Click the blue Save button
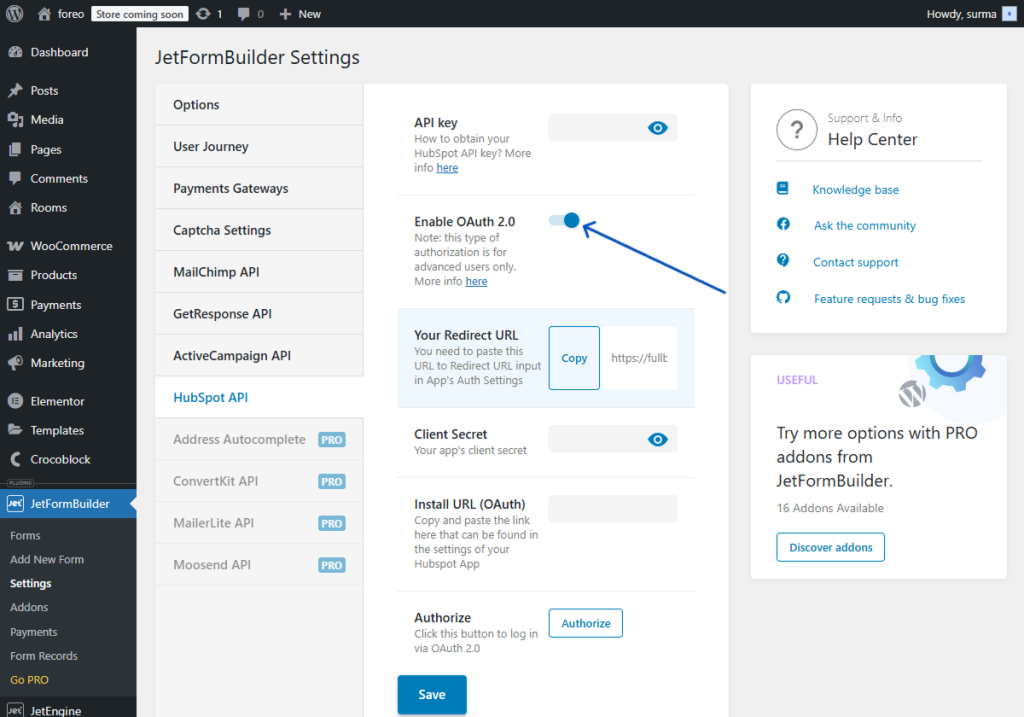This screenshot has width=1024, height=717. (x=432, y=694)
